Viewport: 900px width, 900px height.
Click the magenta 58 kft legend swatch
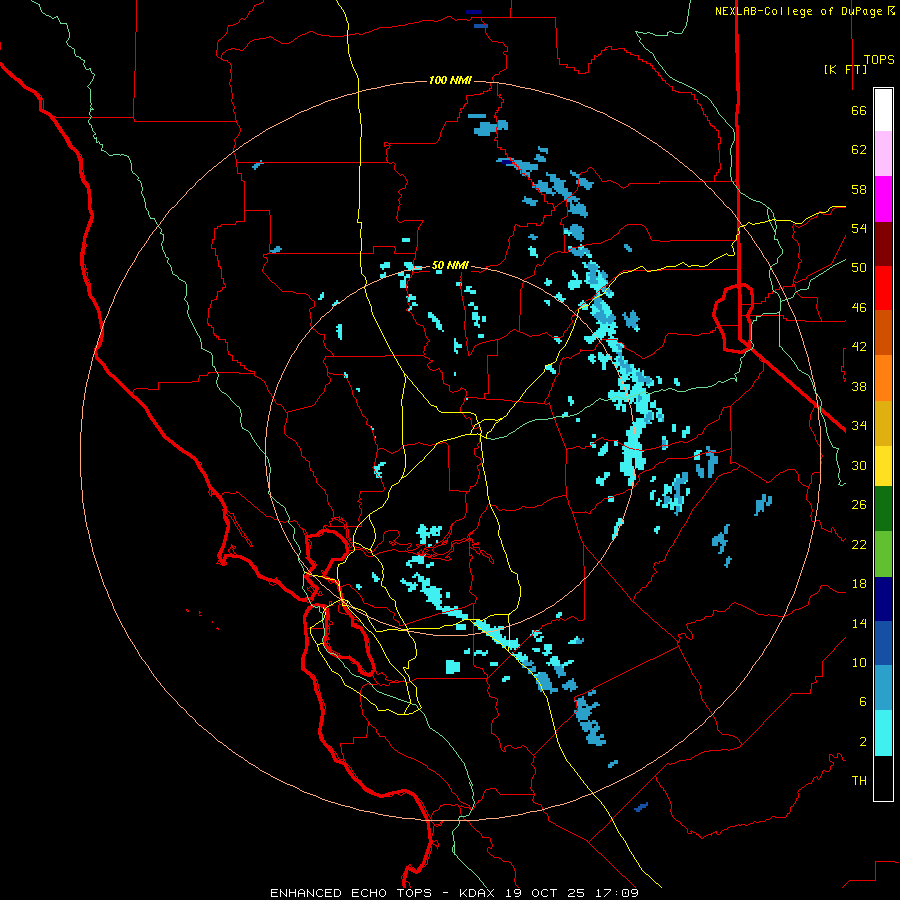pyautogui.click(x=883, y=199)
